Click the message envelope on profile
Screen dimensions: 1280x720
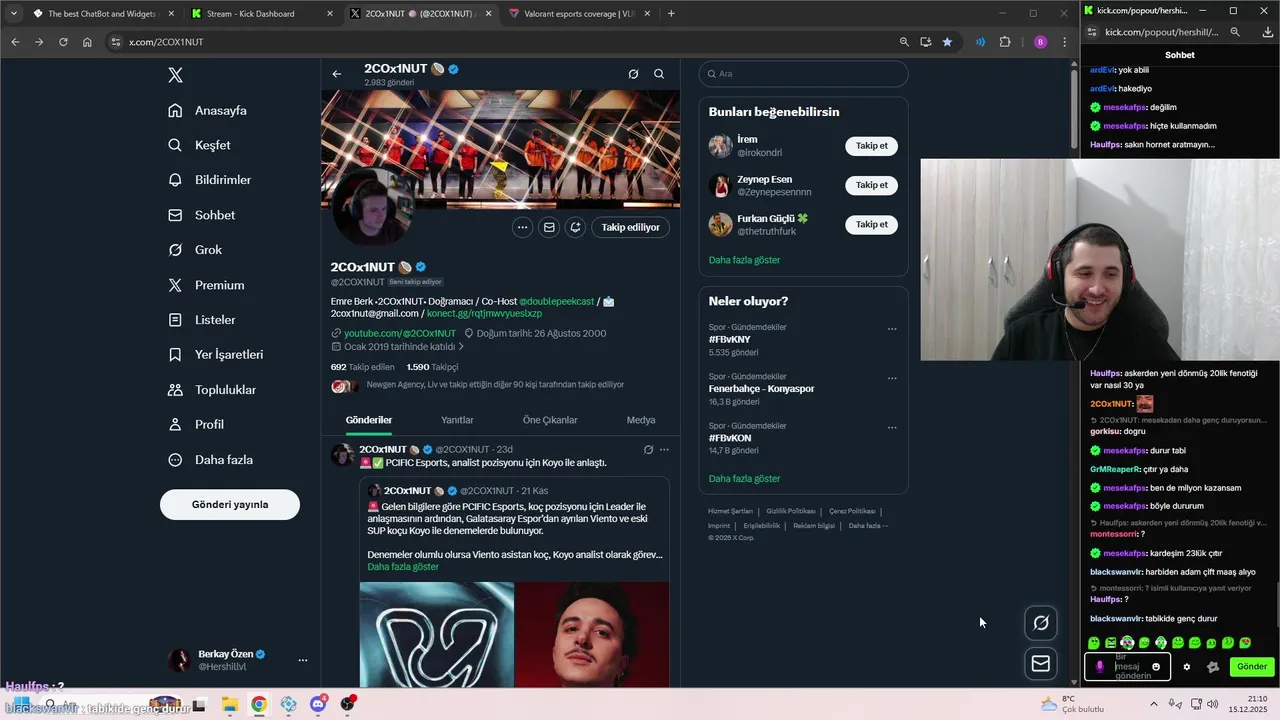[x=549, y=227]
